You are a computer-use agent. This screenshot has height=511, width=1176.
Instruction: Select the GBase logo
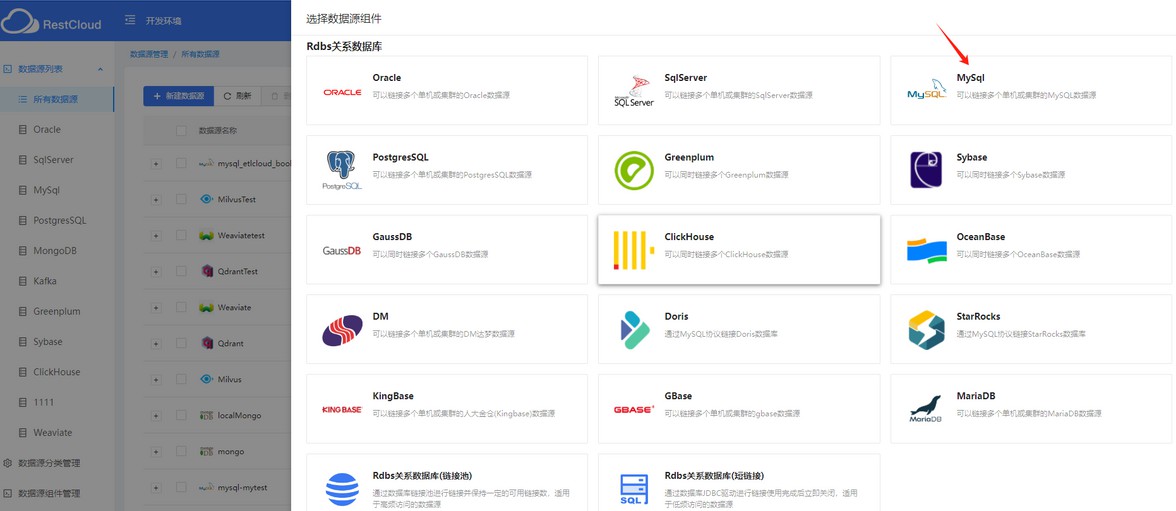[x=634, y=410]
